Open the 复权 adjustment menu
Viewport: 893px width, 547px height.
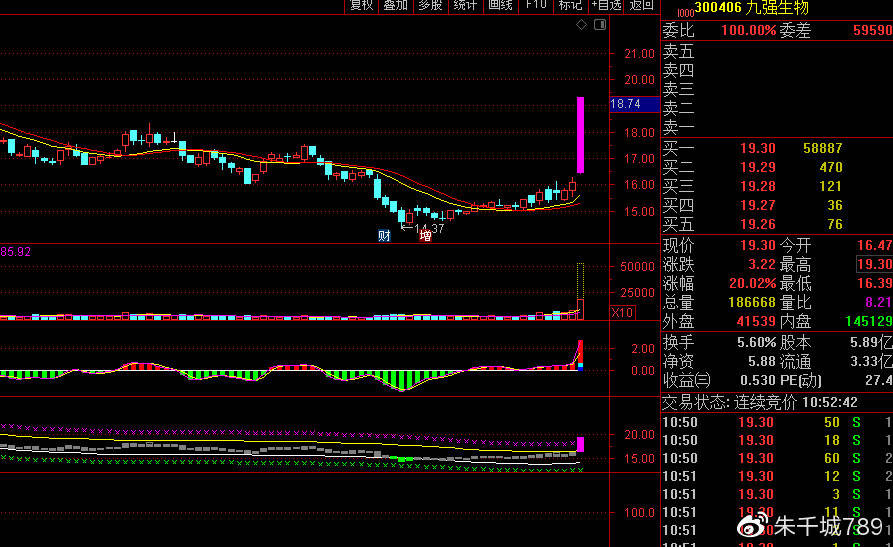click(x=361, y=6)
